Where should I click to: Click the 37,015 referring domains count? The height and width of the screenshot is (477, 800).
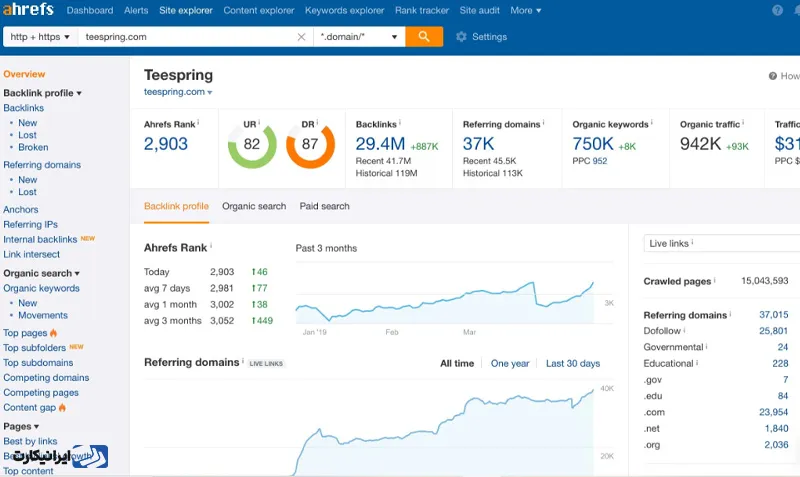tap(773, 314)
